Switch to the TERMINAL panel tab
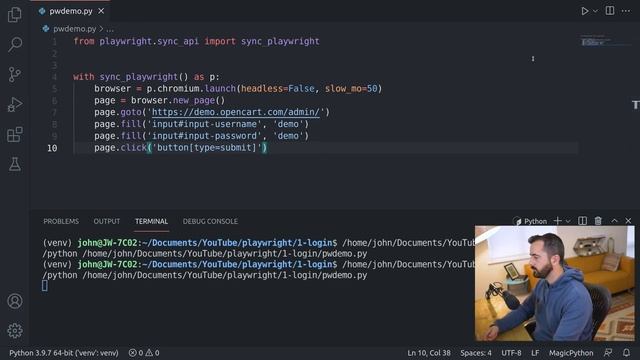This screenshot has width=640, height=360. [151, 221]
